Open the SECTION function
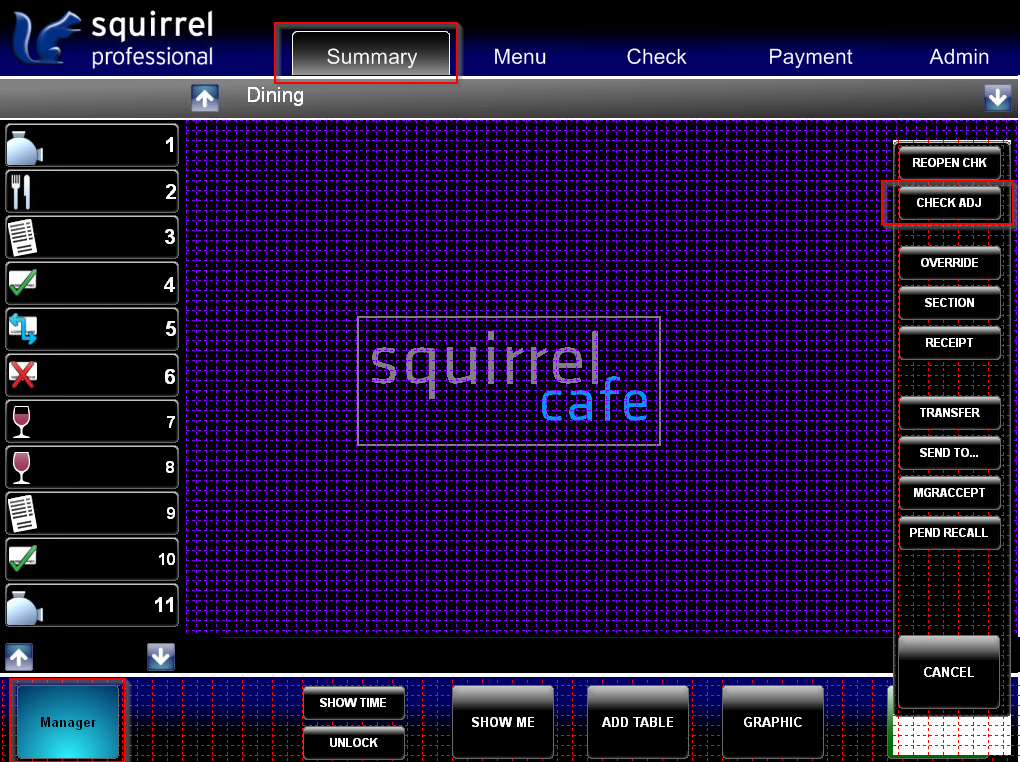This screenshot has width=1020, height=762. 949,303
